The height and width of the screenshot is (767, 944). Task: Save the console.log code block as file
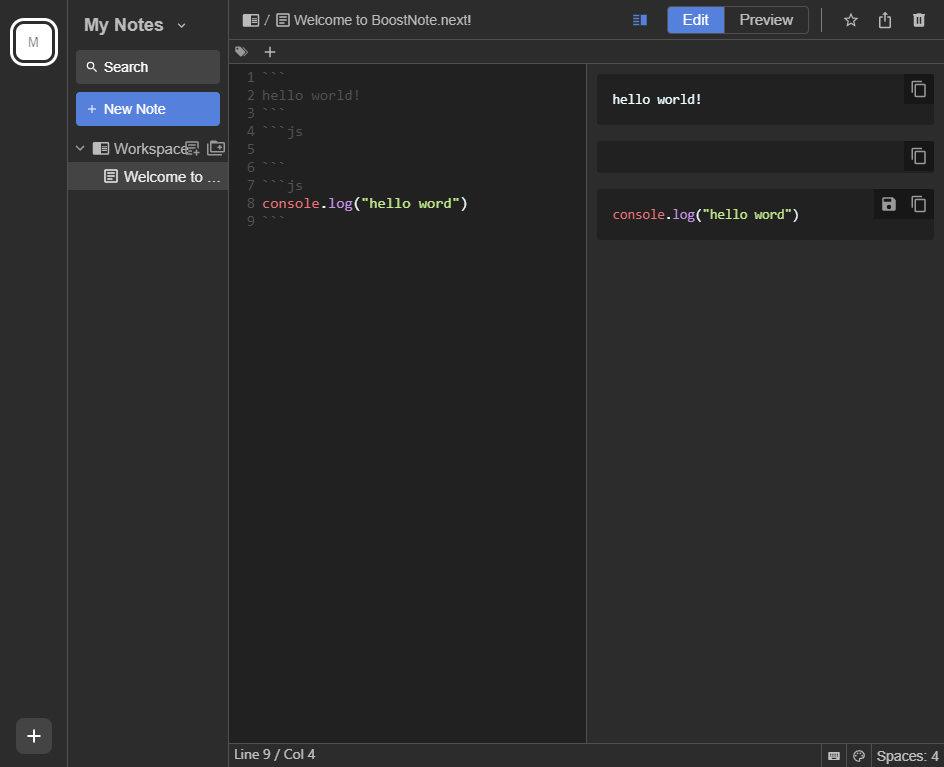coord(889,204)
